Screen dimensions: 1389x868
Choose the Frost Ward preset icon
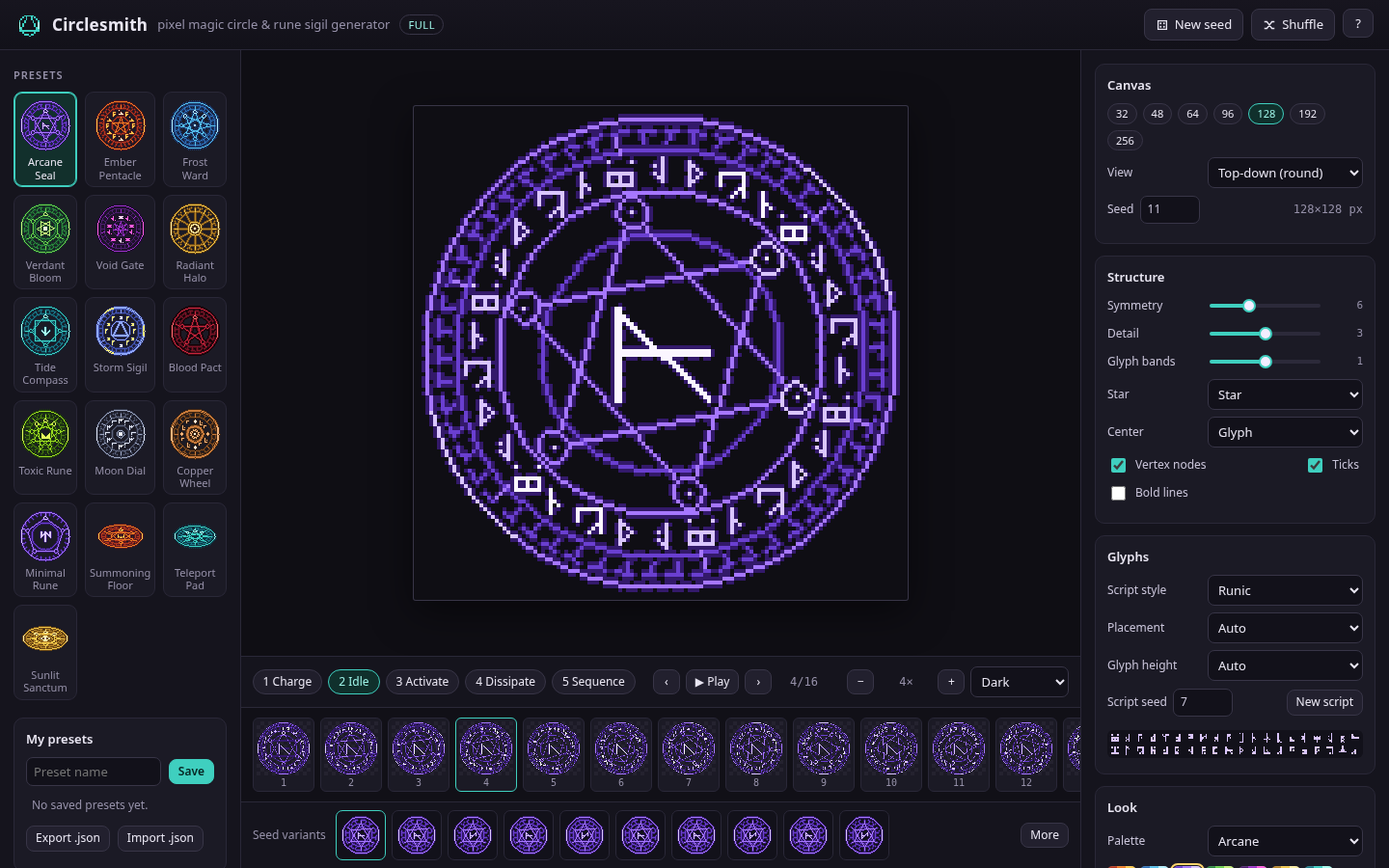tap(195, 125)
